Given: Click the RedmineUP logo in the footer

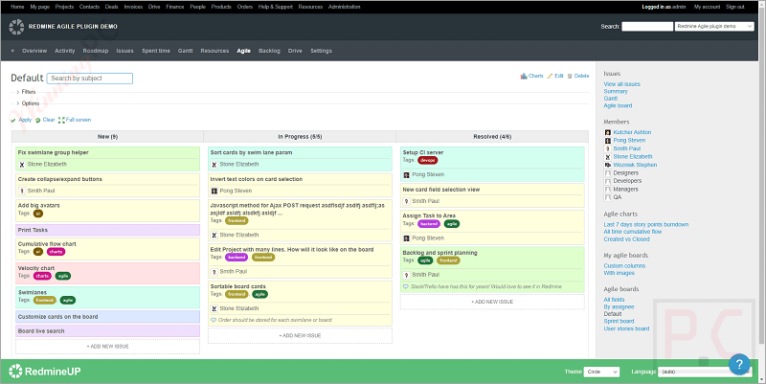Looking at the screenshot, I should click(x=44, y=371).
